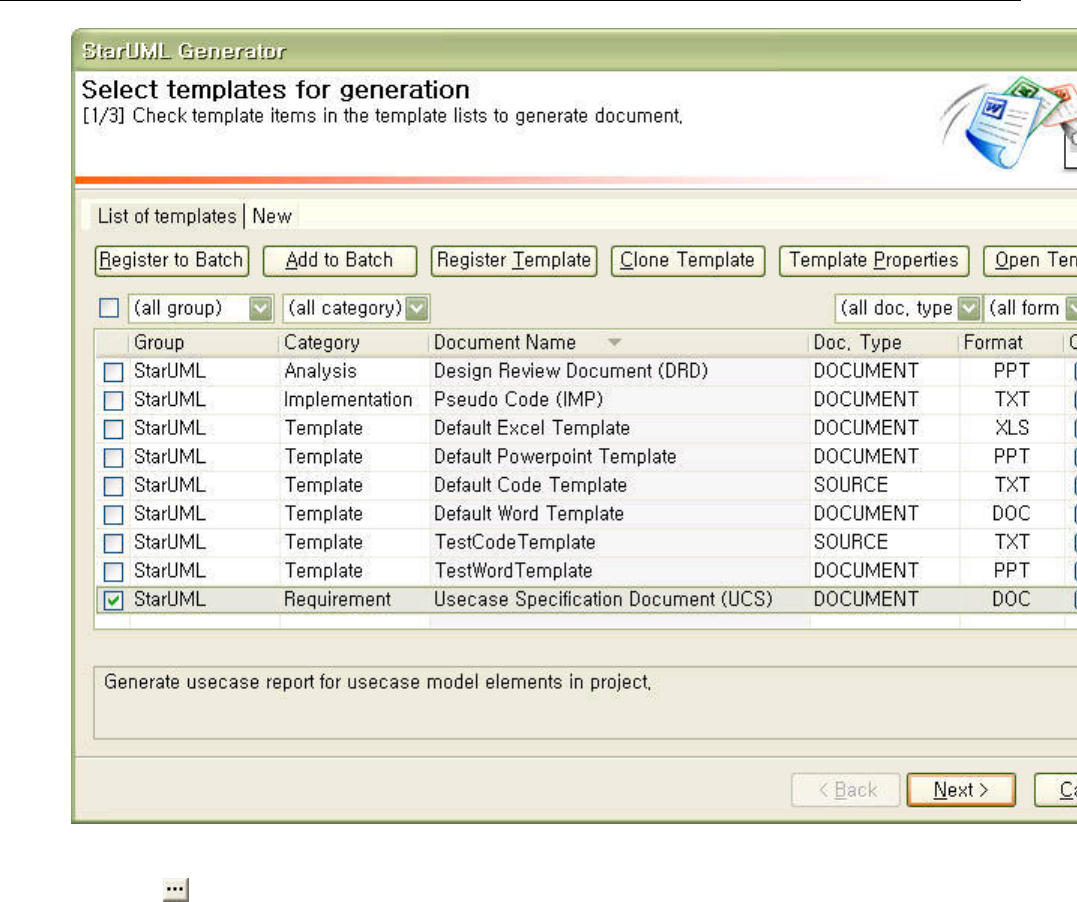Click the Requirement category cell
This screenshot has width=1077, height=902.
tap(337, 599)
